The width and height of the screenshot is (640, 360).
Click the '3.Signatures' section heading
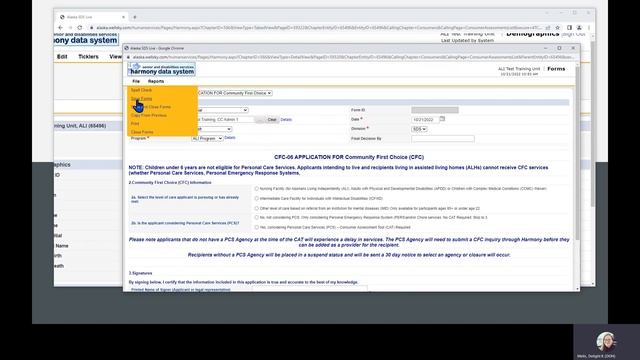coord(140,273)
